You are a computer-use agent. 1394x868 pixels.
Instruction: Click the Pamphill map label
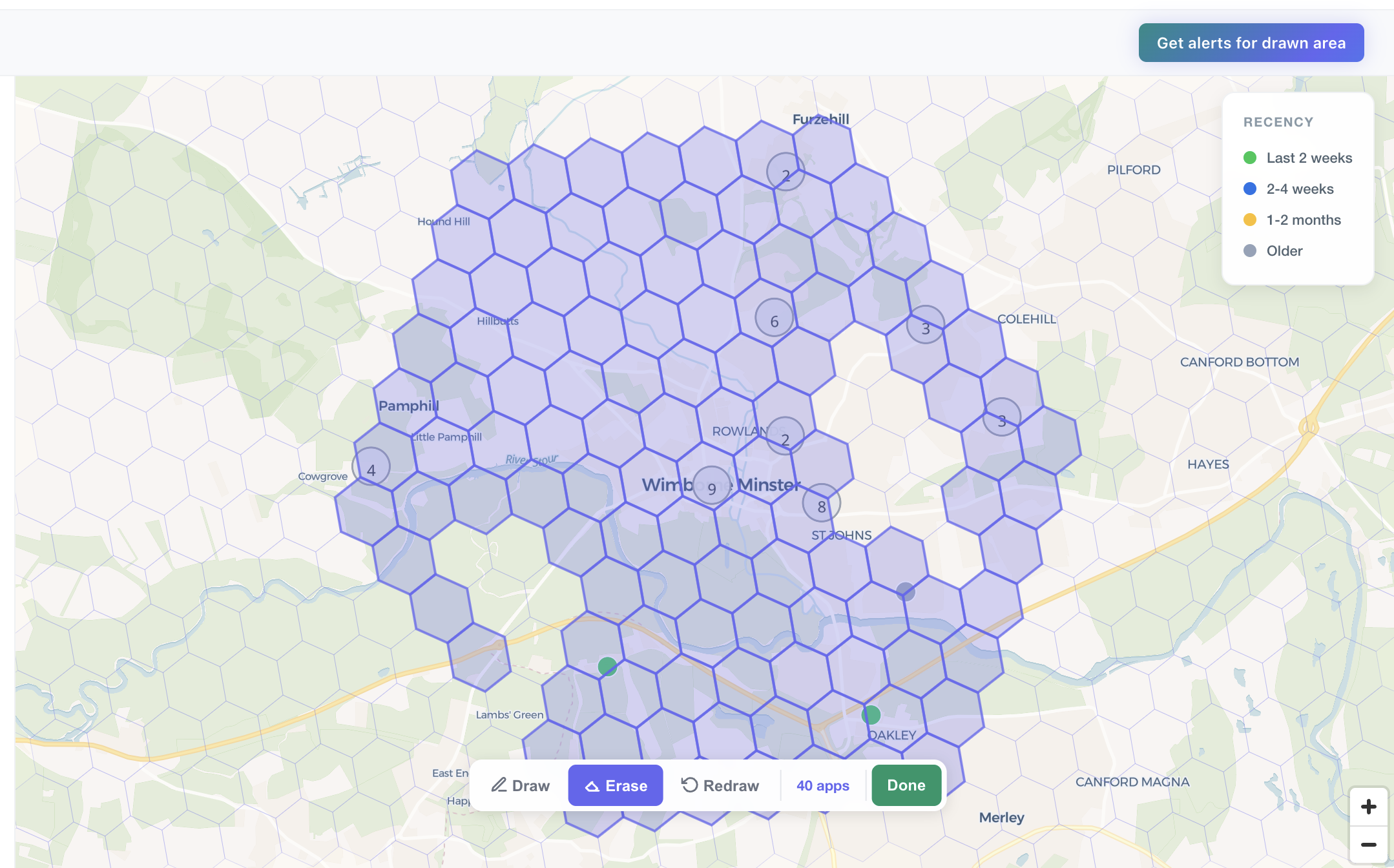[x=409, y=406]
